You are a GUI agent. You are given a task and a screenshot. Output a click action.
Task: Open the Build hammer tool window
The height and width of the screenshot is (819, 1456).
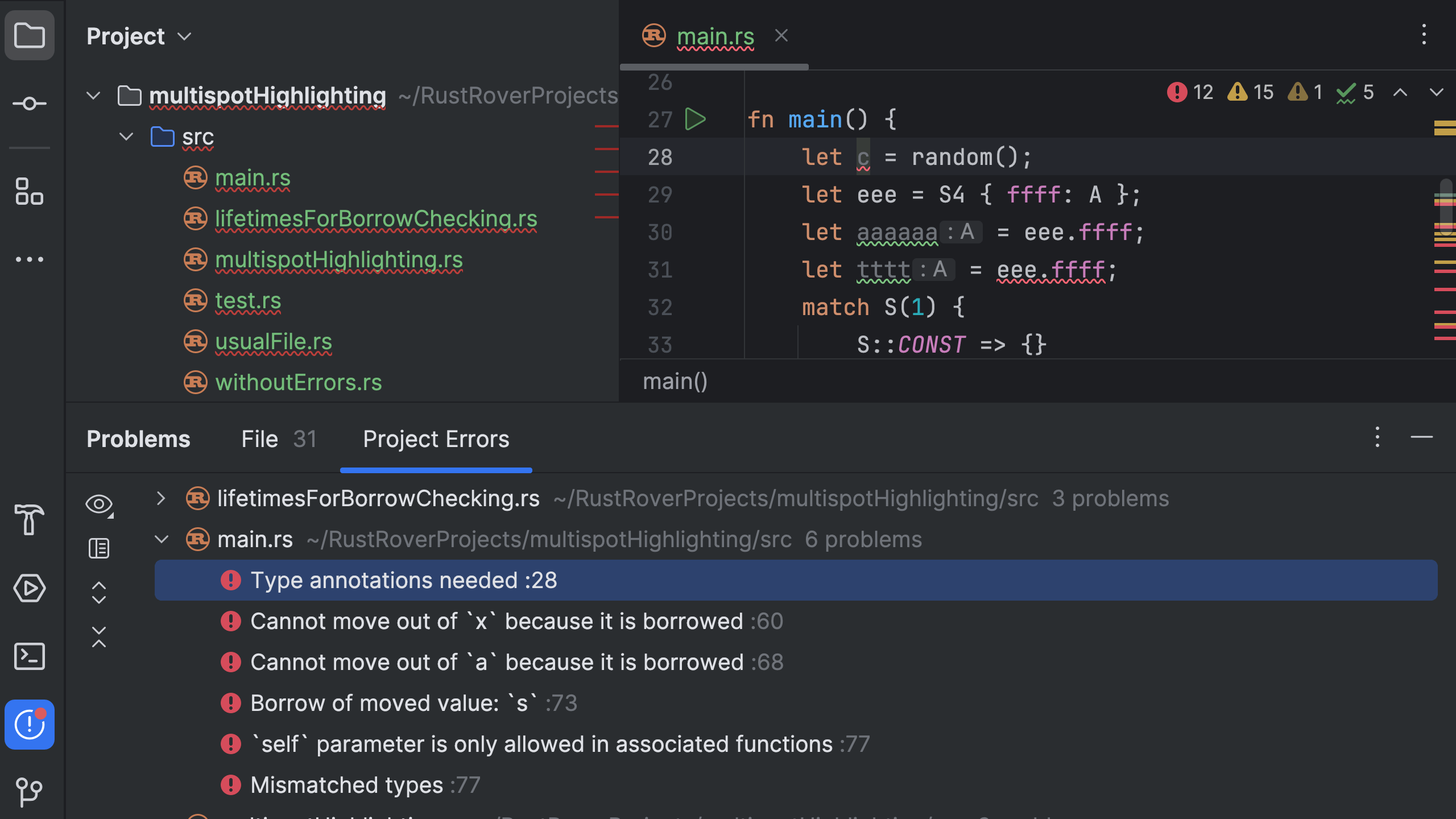[x=29, y=519]
